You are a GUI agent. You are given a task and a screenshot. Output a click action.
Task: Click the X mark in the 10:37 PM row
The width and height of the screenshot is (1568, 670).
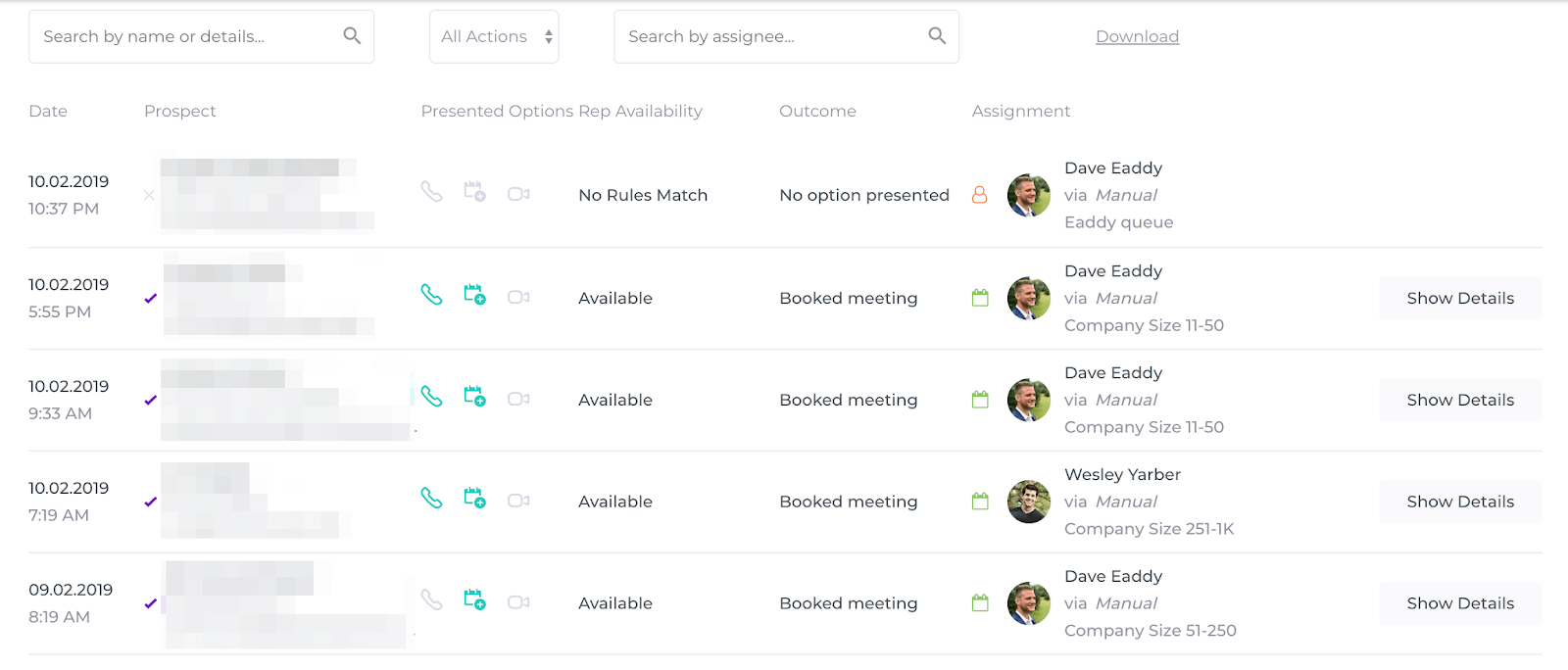149,196
